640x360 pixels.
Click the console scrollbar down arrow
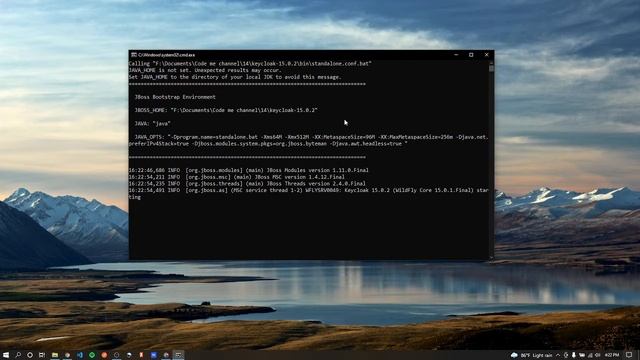click(x=491, y=257)
